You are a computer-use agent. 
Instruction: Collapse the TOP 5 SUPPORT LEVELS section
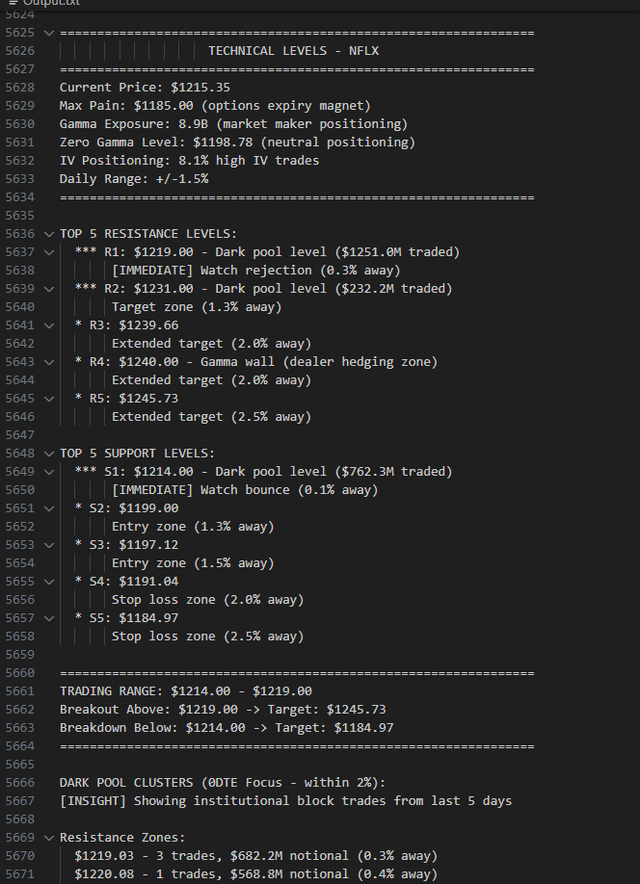coord(49,453)
